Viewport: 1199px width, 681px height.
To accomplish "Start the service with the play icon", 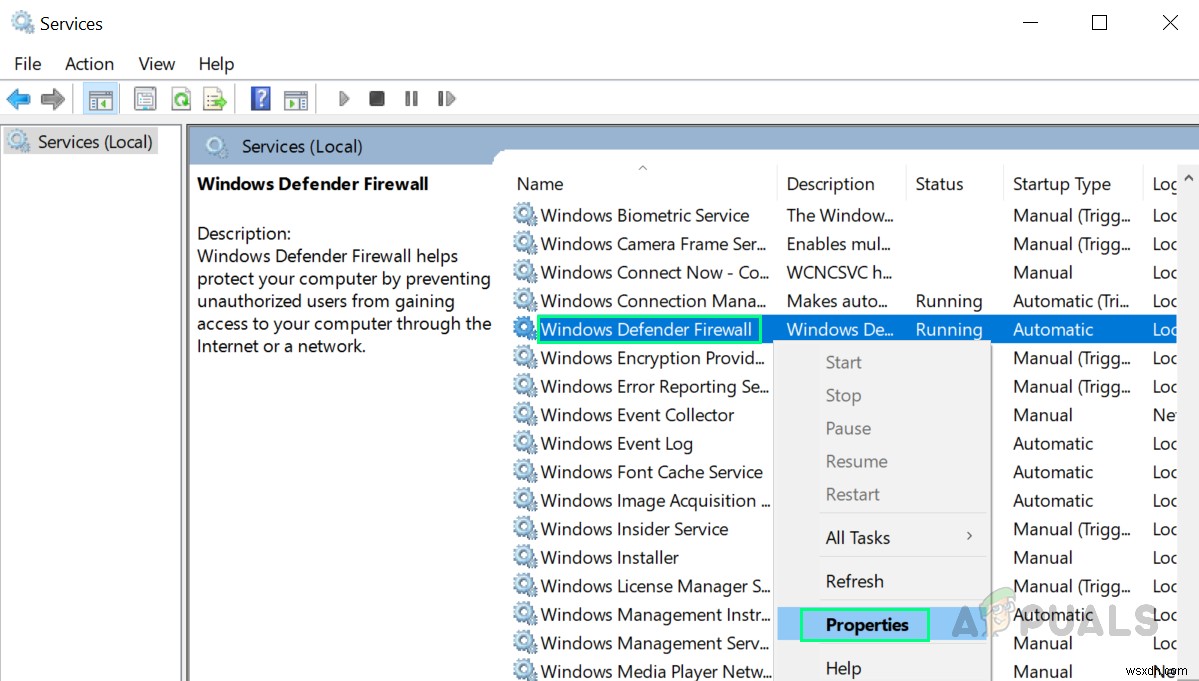I will pos(343,98).
